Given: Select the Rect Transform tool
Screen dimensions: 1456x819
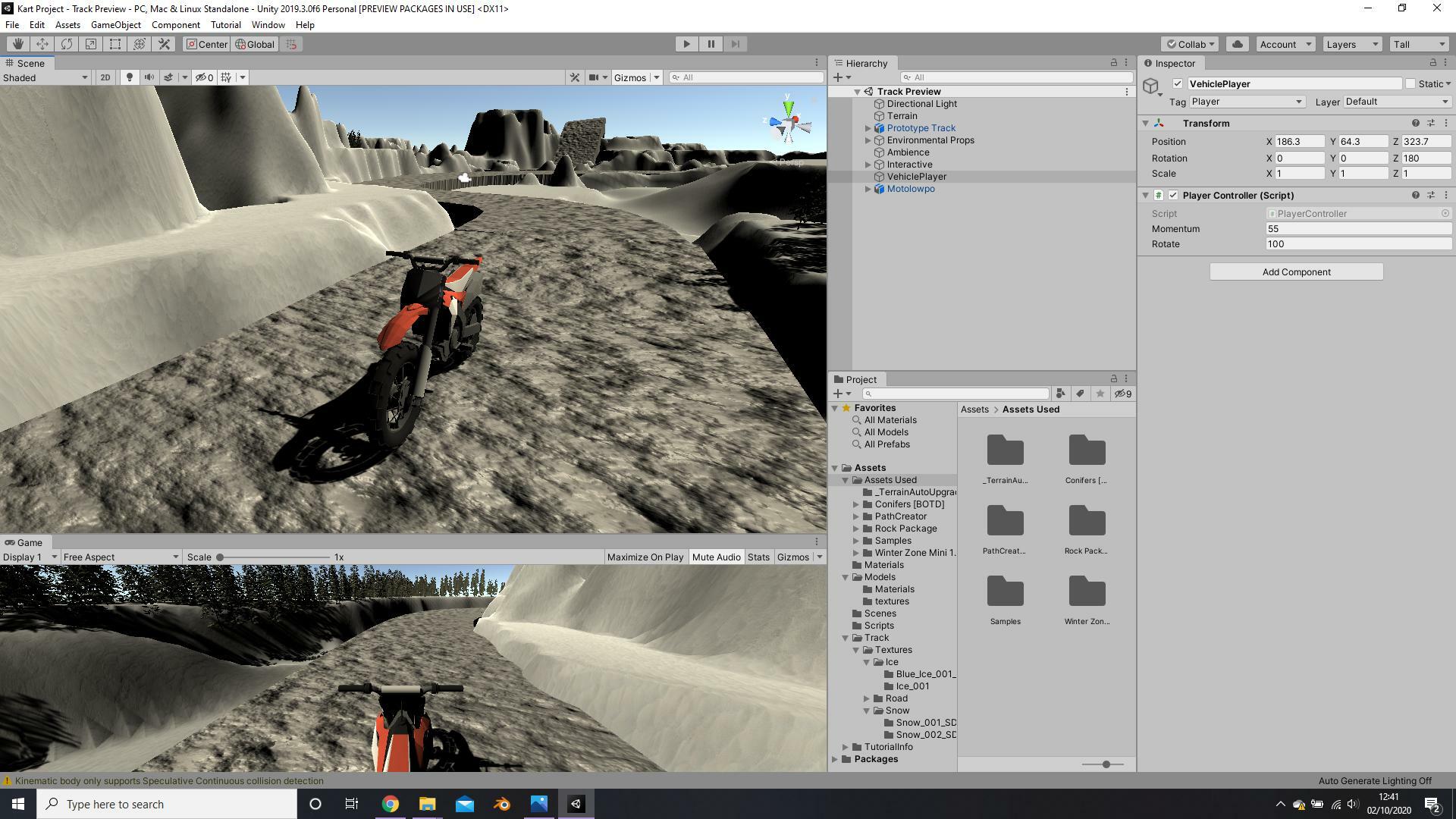Looking at the screenshot, I should [x=115, y=43].
